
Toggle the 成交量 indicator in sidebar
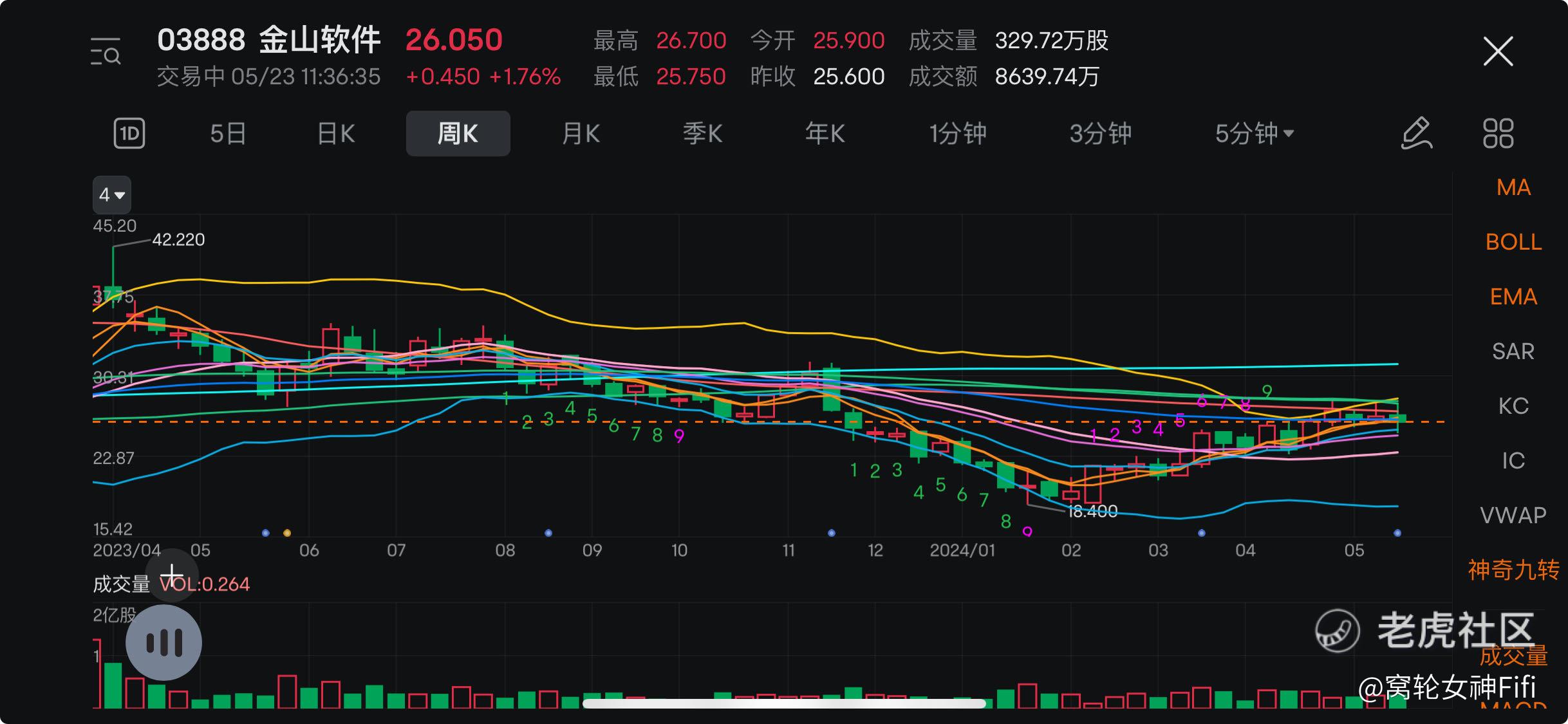pos(1513,656)
